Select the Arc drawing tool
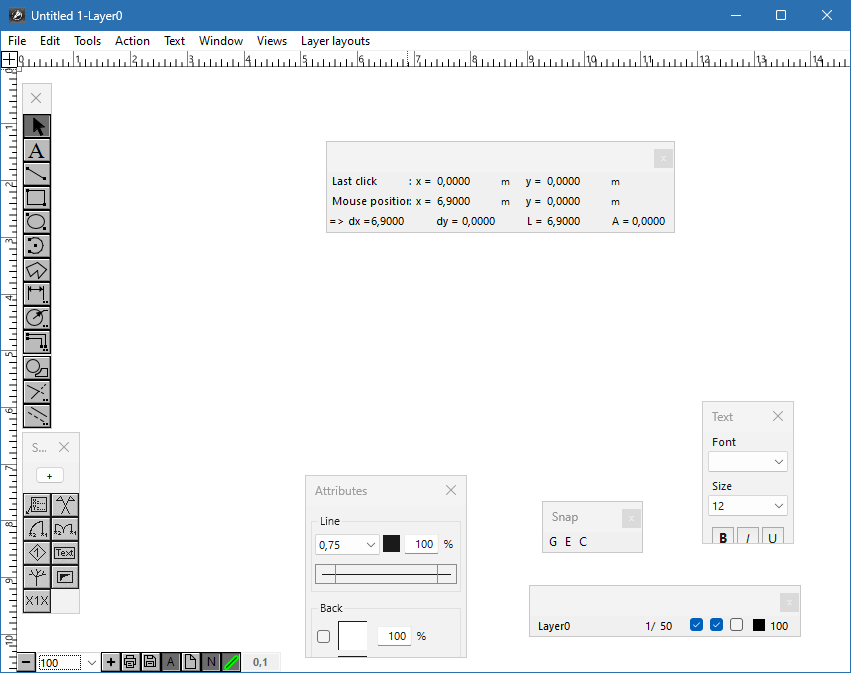851x673 pixels. [x=36, y=246]
